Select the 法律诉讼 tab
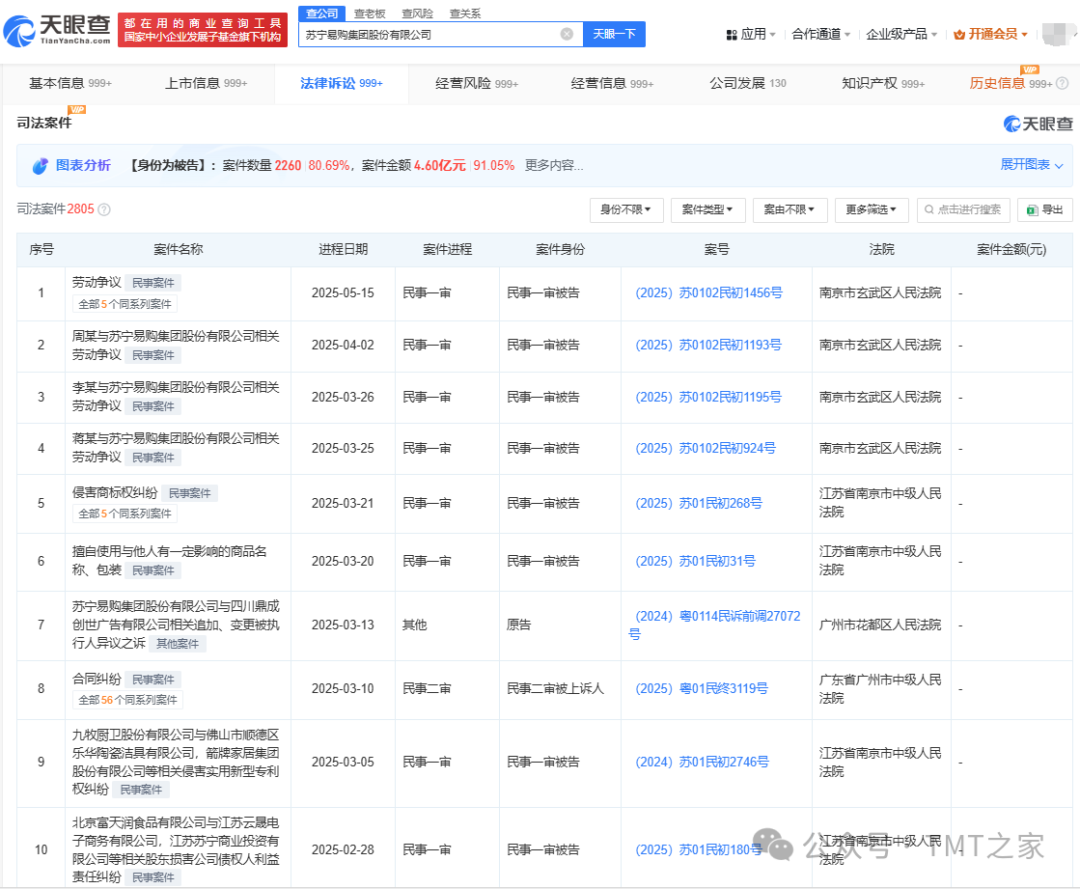 coord(341,83)
